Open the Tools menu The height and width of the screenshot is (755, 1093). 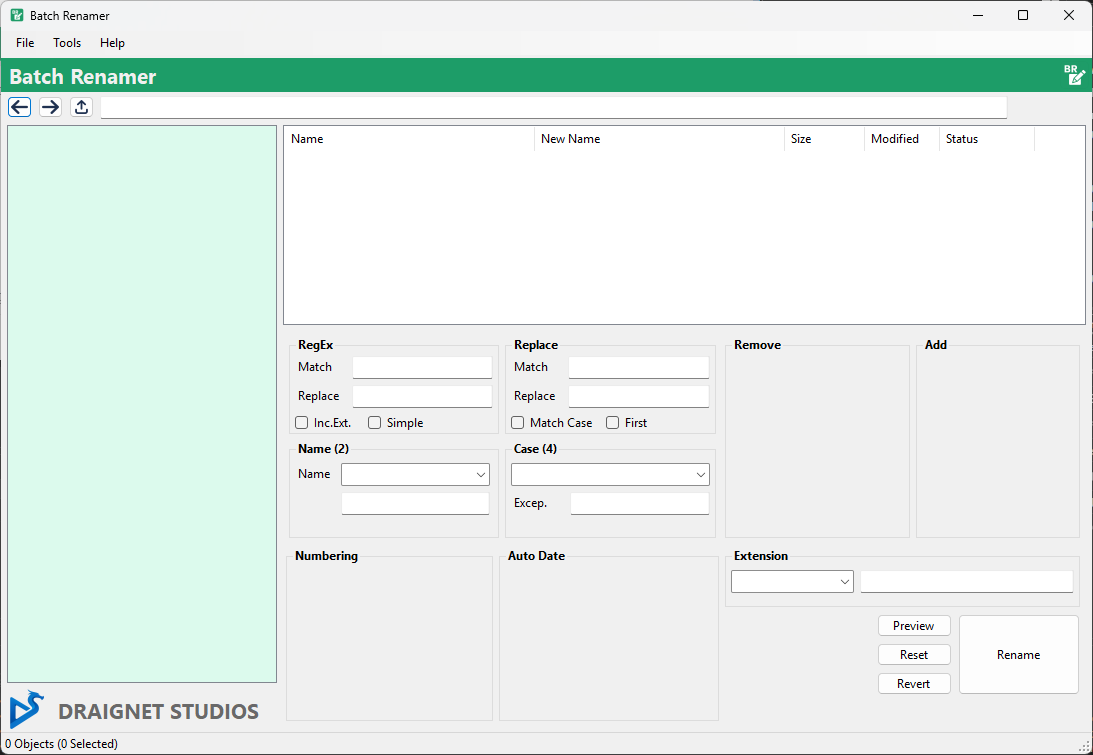click(x=67, y=43)
